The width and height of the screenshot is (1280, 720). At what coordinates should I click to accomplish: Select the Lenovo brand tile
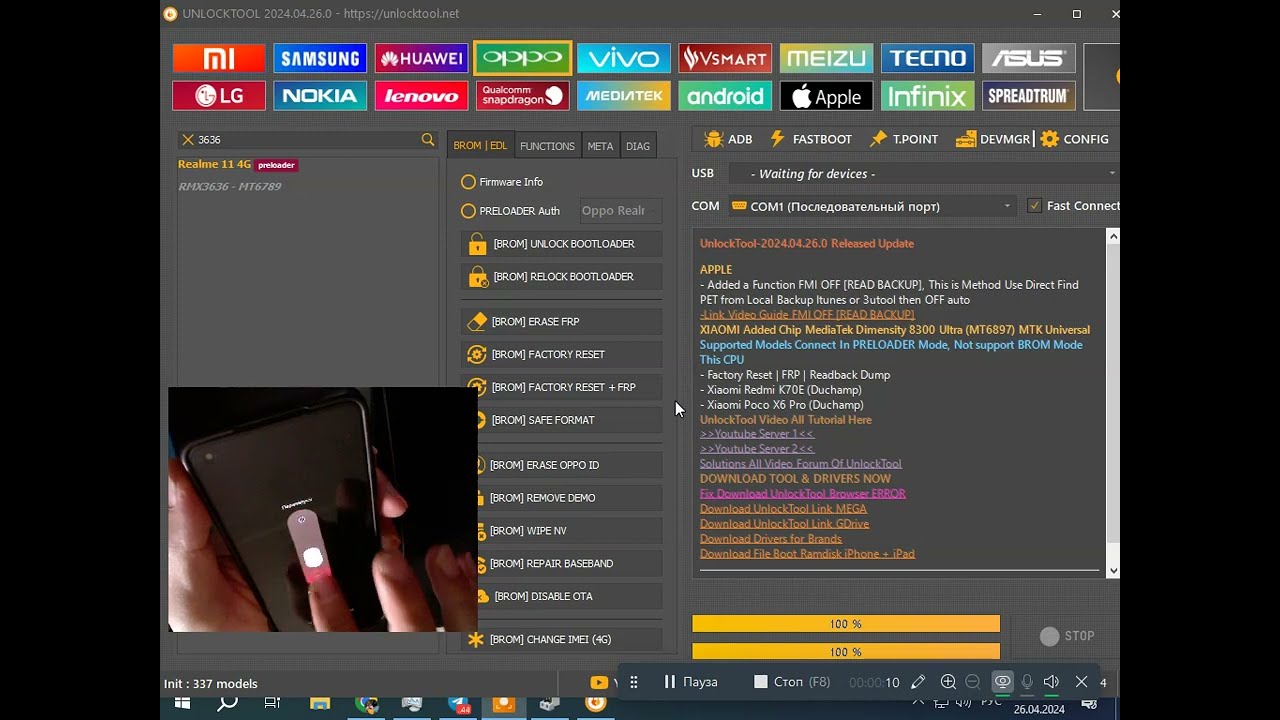(421, 96)
